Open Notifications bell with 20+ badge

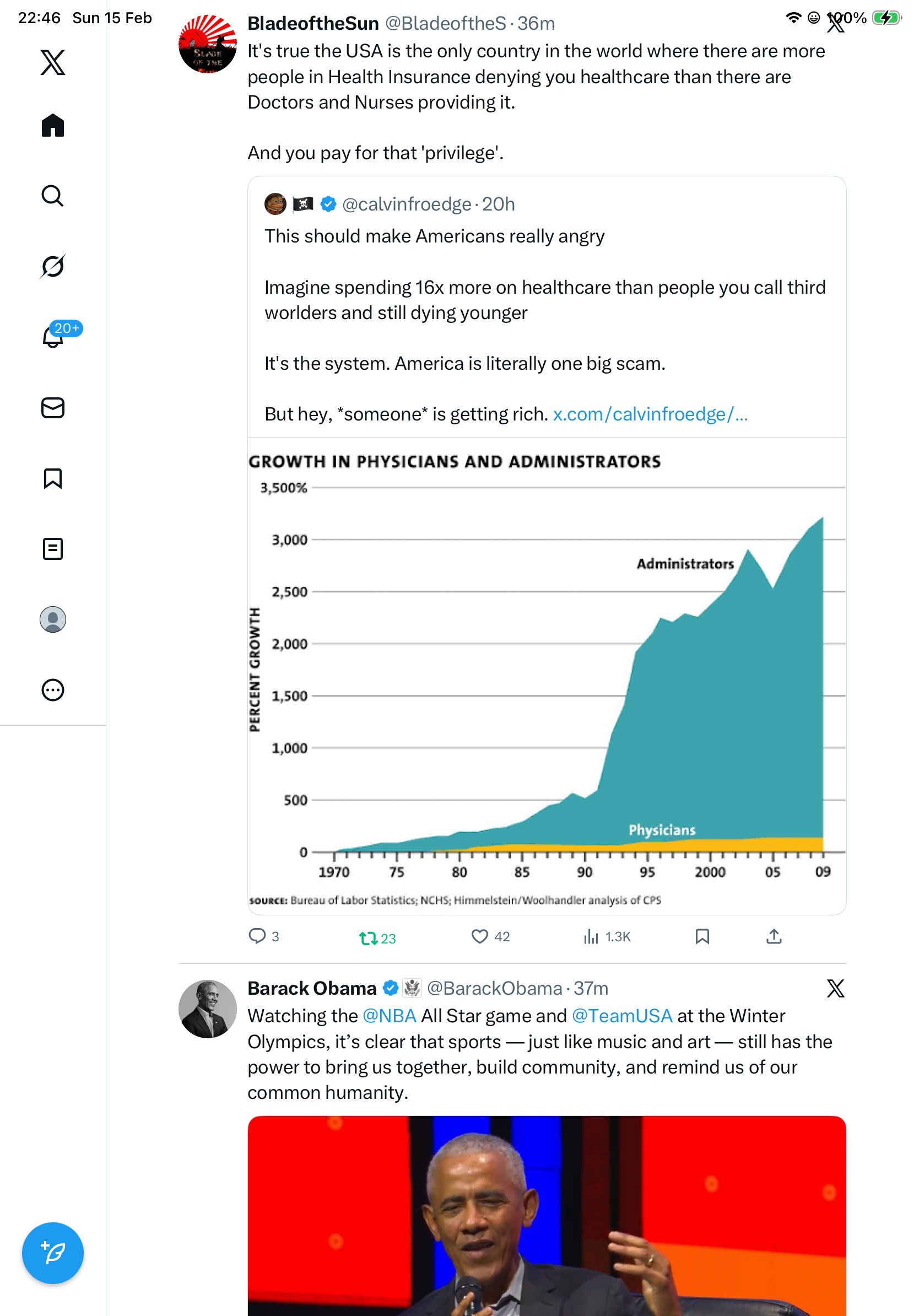[x=53, y=337]
